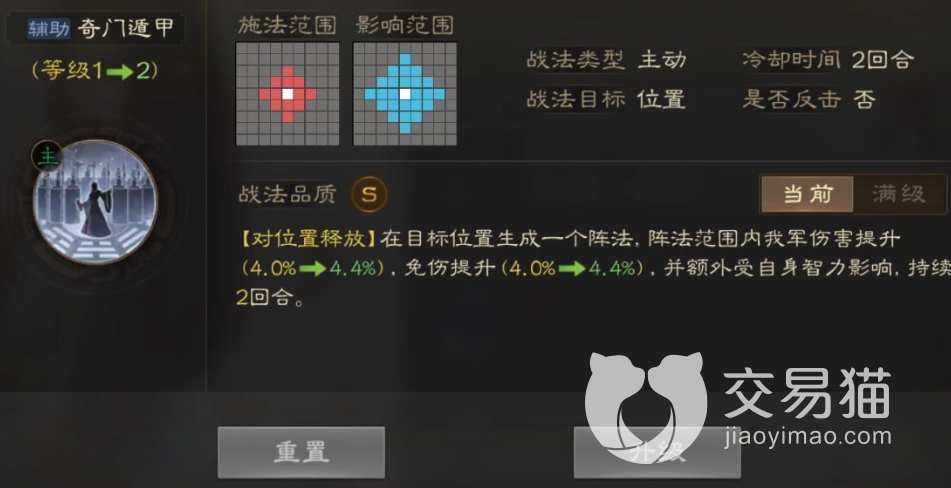
Task: Click the 战法目标 位置 label
Action: coord(606,99)
